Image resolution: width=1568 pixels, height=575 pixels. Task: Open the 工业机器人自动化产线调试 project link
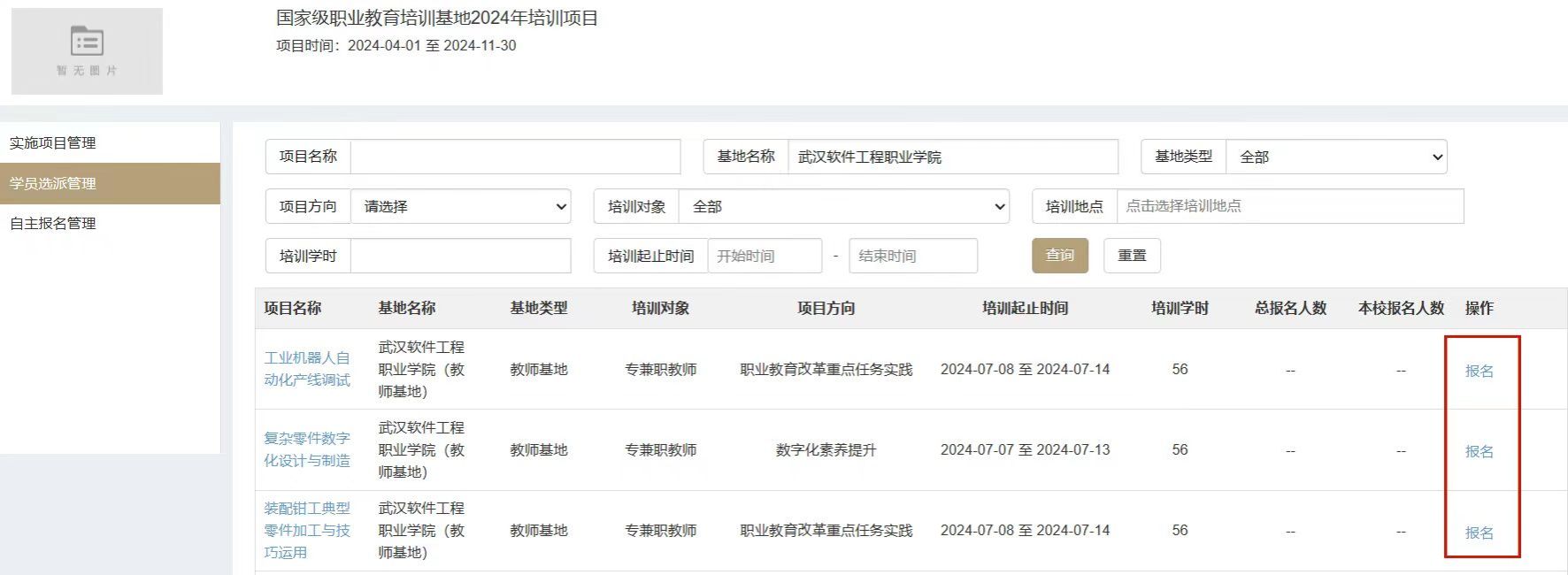pyautogui.click(x=307, y=369)
